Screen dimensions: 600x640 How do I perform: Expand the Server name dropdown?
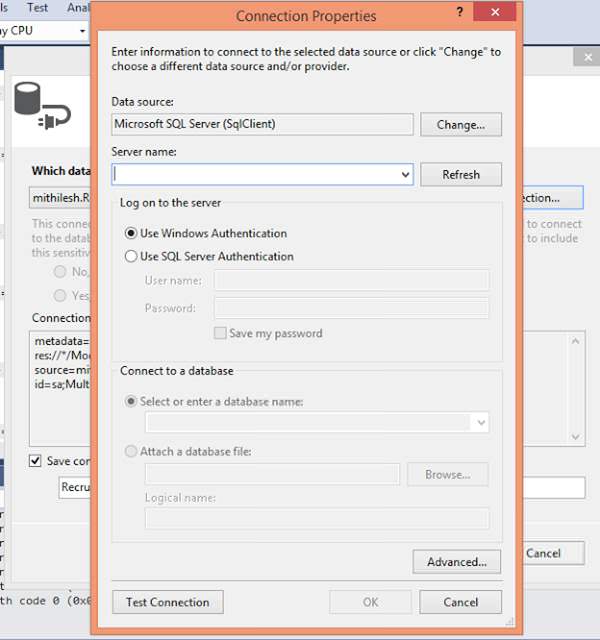(405, 175)
